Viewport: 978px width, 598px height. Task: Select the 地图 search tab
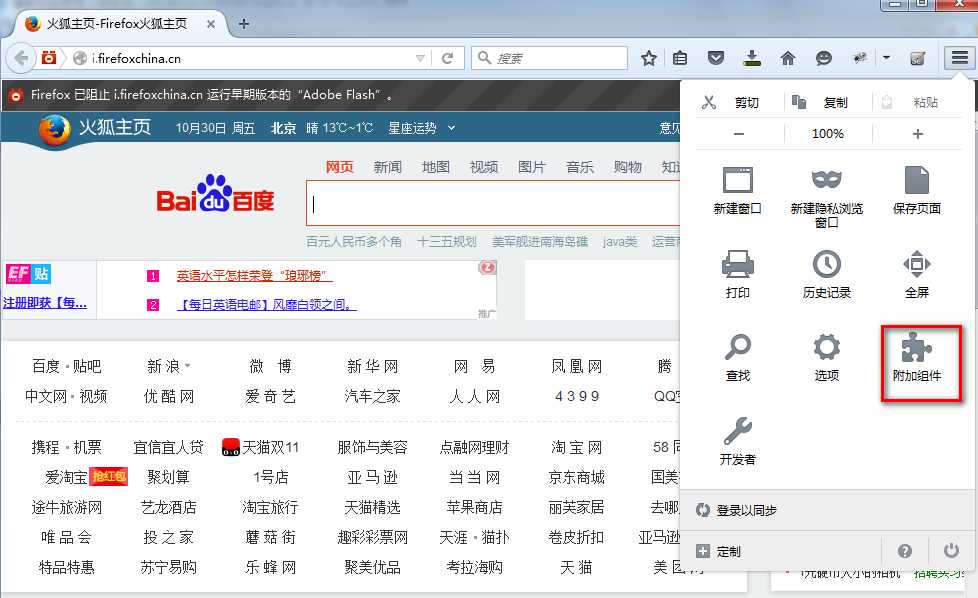(435, 166)
